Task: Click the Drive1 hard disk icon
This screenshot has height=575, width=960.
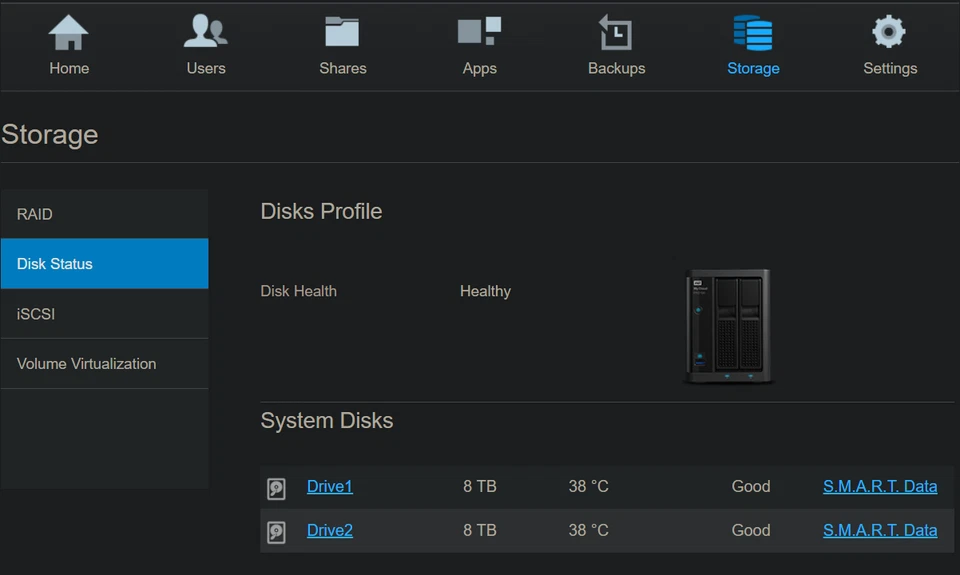Action: point(276,489)
